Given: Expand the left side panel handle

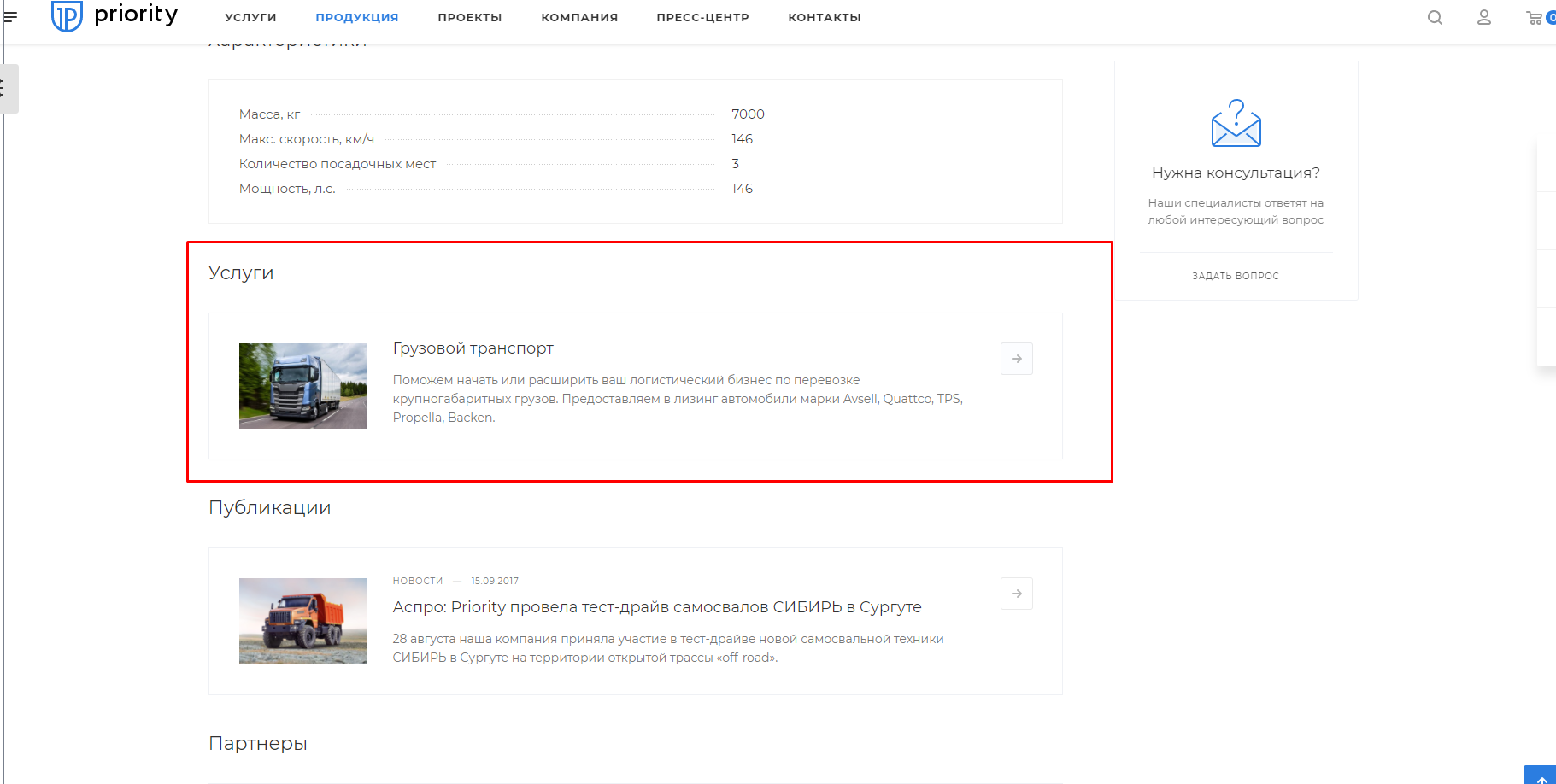Looking at the screenshot, I should tap(8, 88).
